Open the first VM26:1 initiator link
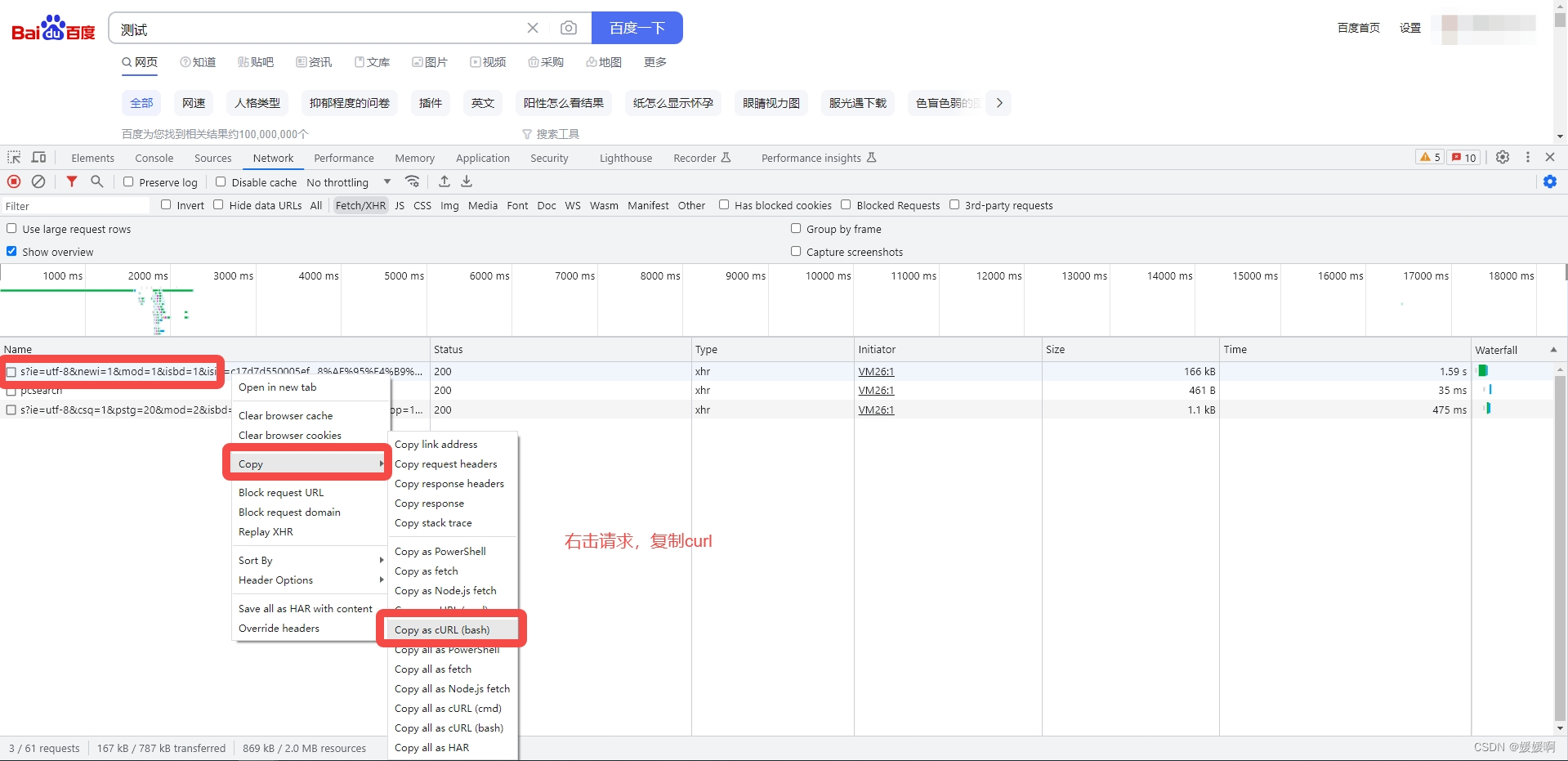The width and height of the screenshot is (1568, 761). point(876,371)
